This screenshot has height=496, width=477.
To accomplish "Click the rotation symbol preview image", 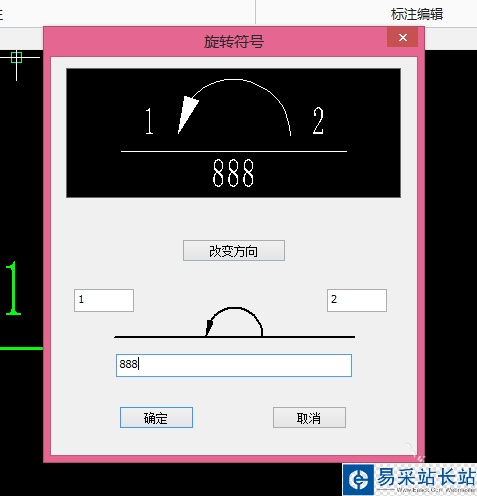I will click(233, 133).
